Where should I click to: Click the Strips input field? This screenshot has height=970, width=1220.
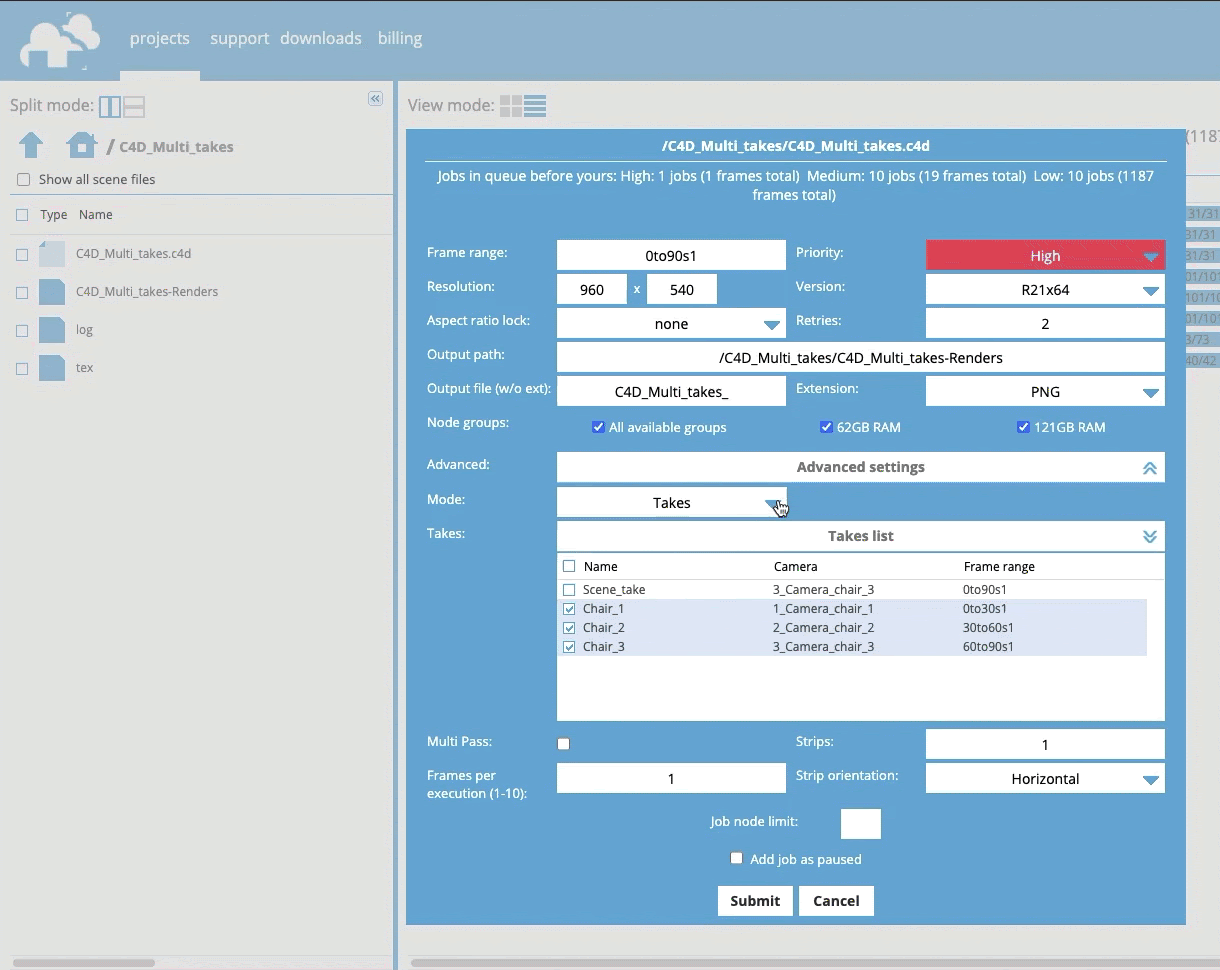(1045, 744)
